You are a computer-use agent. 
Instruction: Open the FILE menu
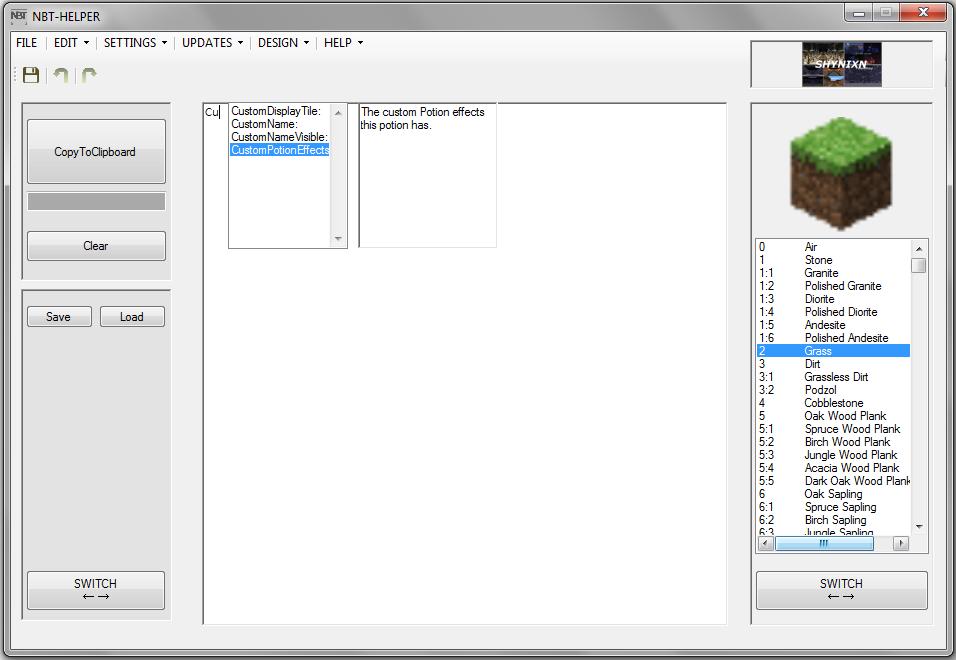click(x=26, y=43)
